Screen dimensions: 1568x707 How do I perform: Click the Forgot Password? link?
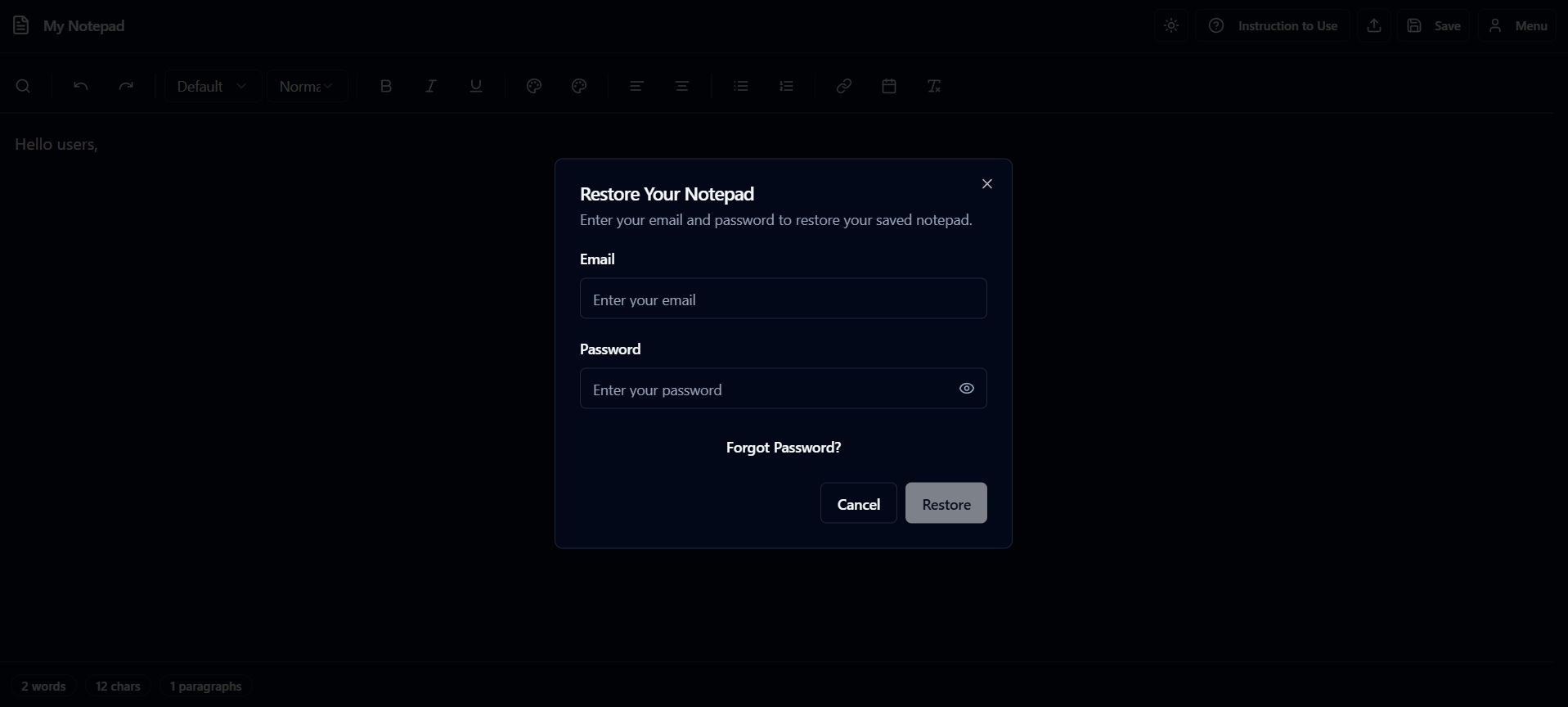point(784,448)
